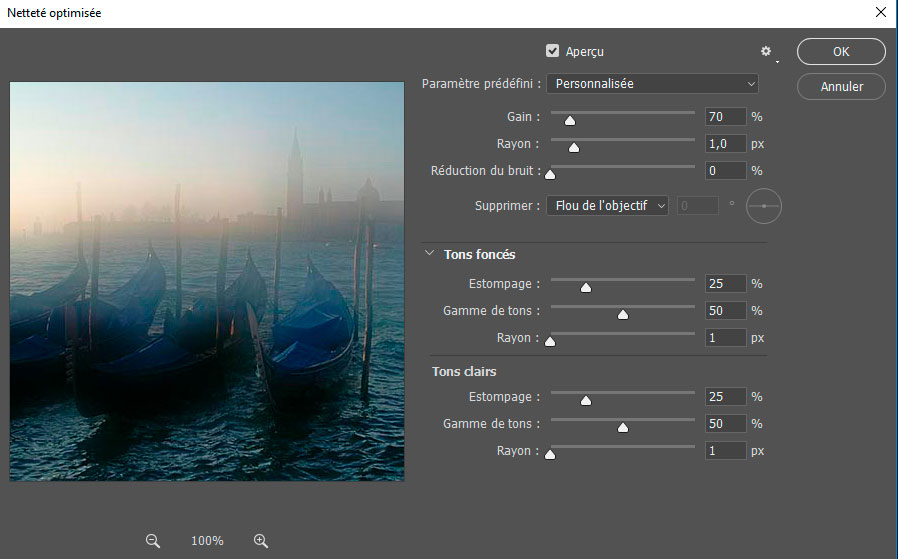898x559 pixels.
Task: Click Tons foncés Estompage slider handle
Action: tap(586, 288)
